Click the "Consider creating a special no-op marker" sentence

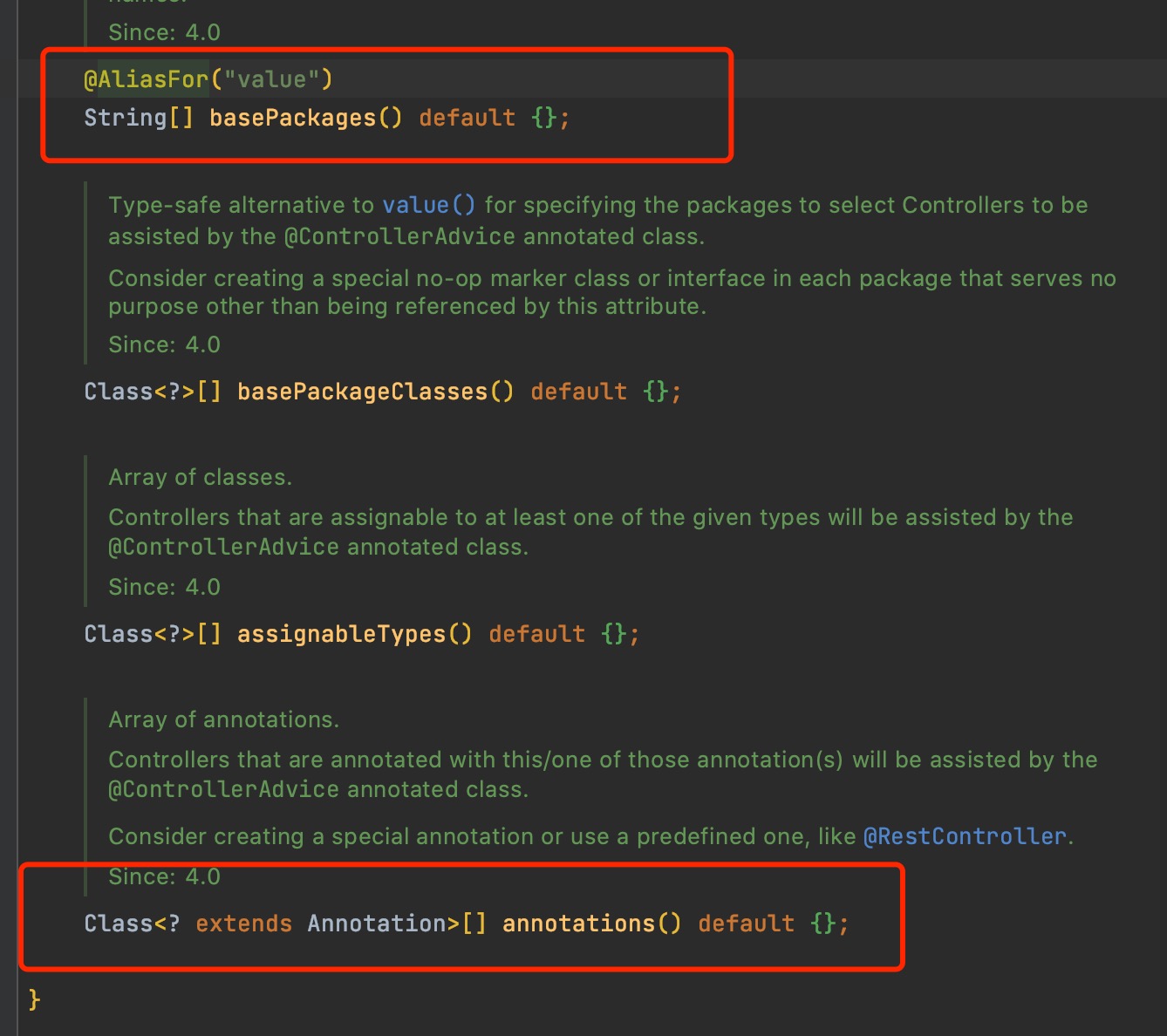pyautogui.click(x=612, y=292)
